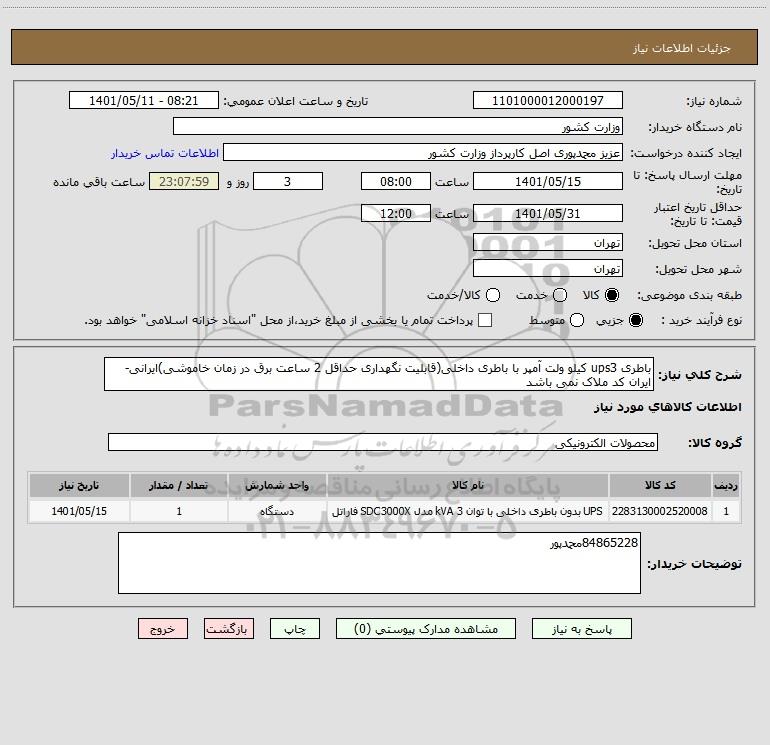The height and width of the screenshot is (745, 770).
Task: Click the تاریخ نیاز column header
Action: 79,485
